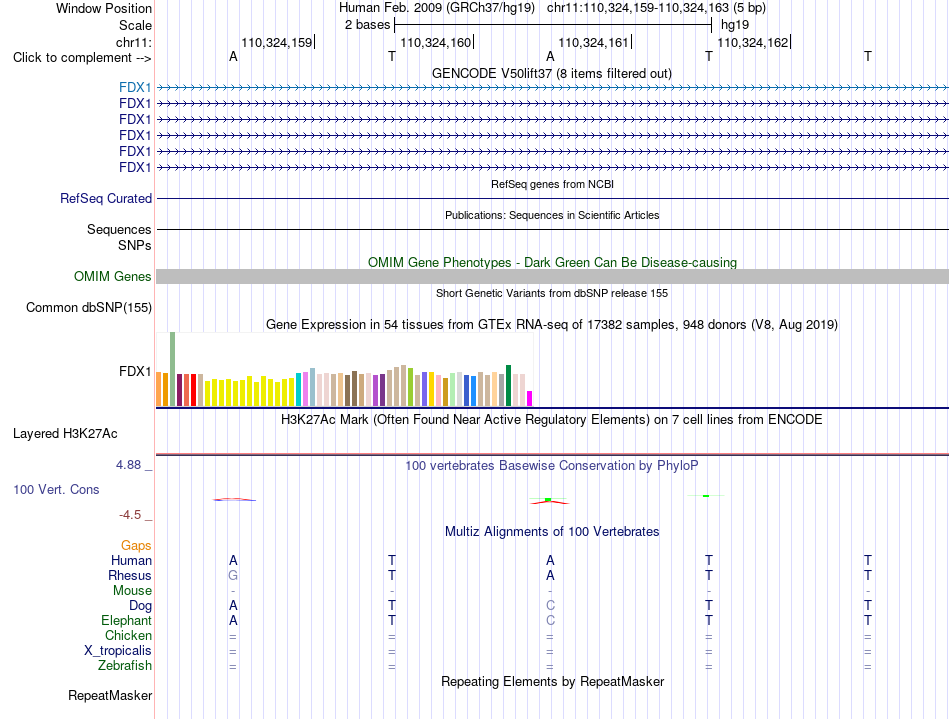Screen dimensions: 950x719
Task: Click the -4.5 PhyloP lower scale value
Action: (x=130, y=515)
